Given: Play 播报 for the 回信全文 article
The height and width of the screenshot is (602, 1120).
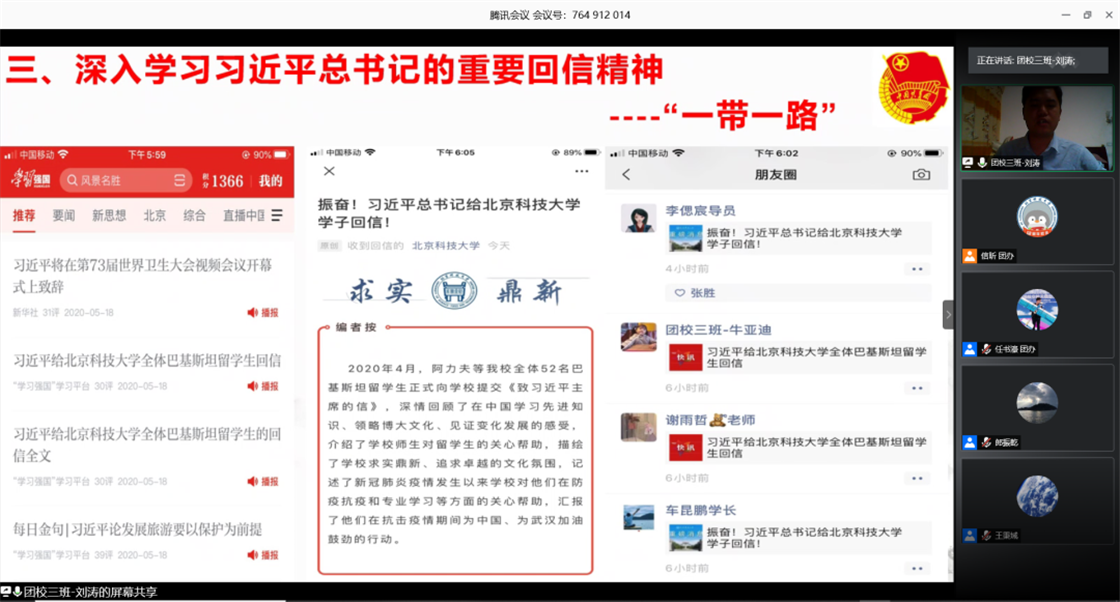Looking at the screenshot, I should (x=263, y=481).
